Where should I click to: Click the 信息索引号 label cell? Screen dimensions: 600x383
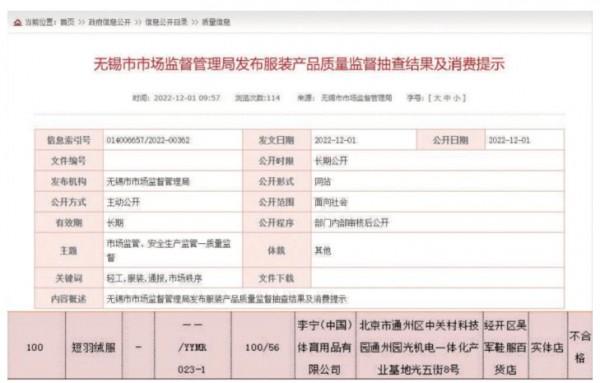click(x=69, y=140)
